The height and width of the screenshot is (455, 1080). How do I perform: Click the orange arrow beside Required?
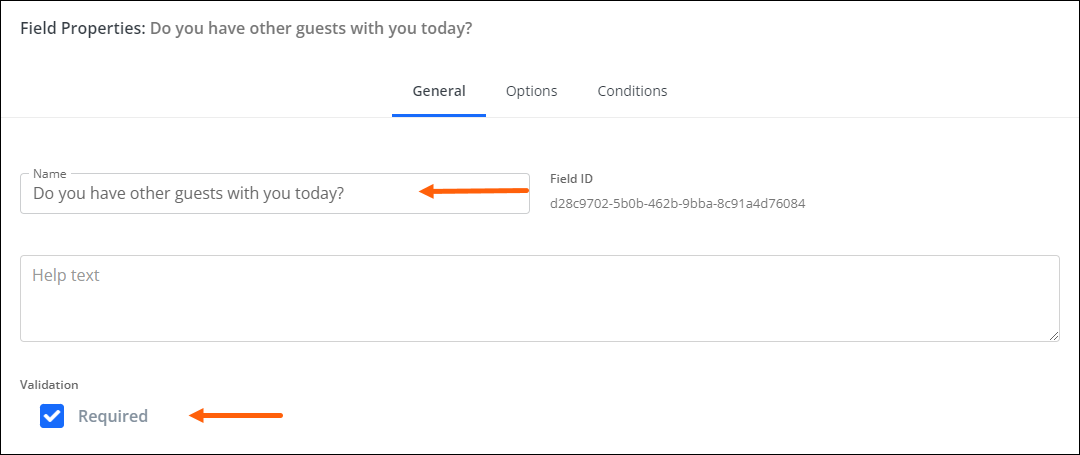point(236,415)
